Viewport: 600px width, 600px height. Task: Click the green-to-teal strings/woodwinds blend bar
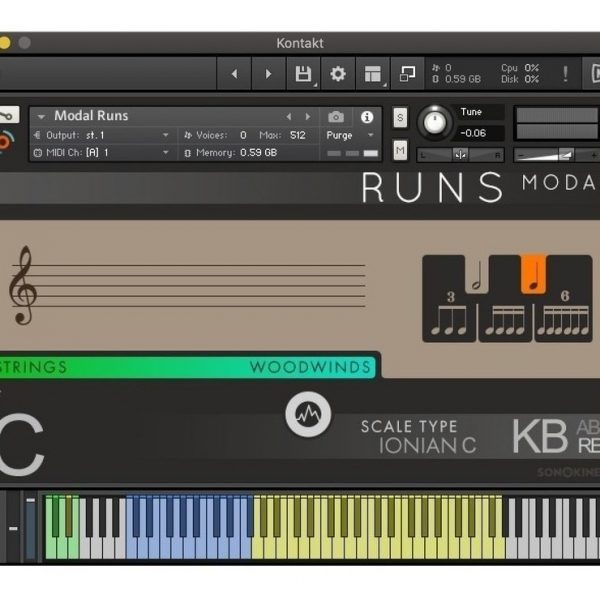188,367
